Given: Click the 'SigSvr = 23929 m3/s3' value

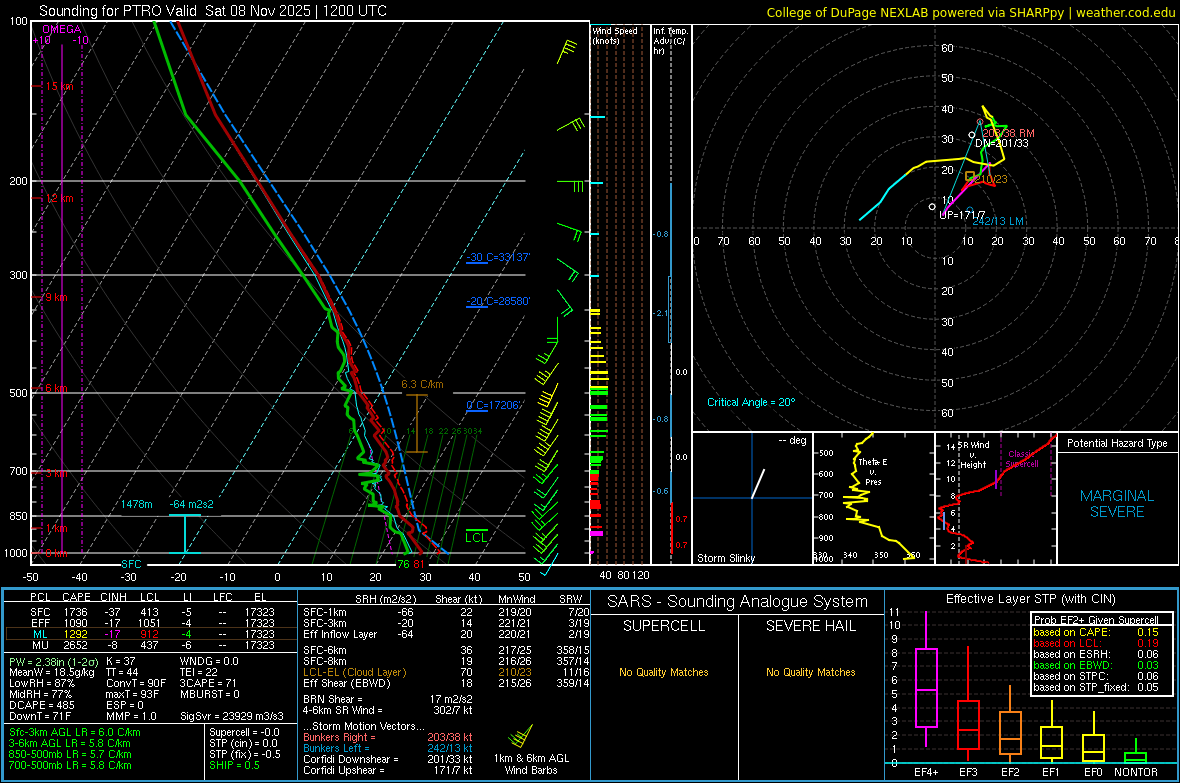Looking at the screenshot, I should coord(232,716).
